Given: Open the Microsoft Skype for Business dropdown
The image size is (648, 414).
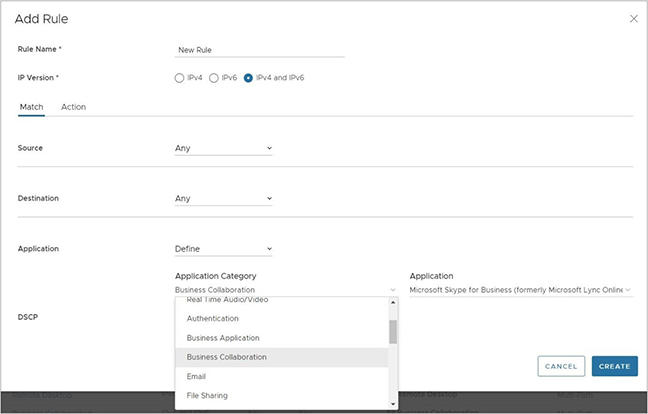Looking at the screenshot, I should [520, 290].
